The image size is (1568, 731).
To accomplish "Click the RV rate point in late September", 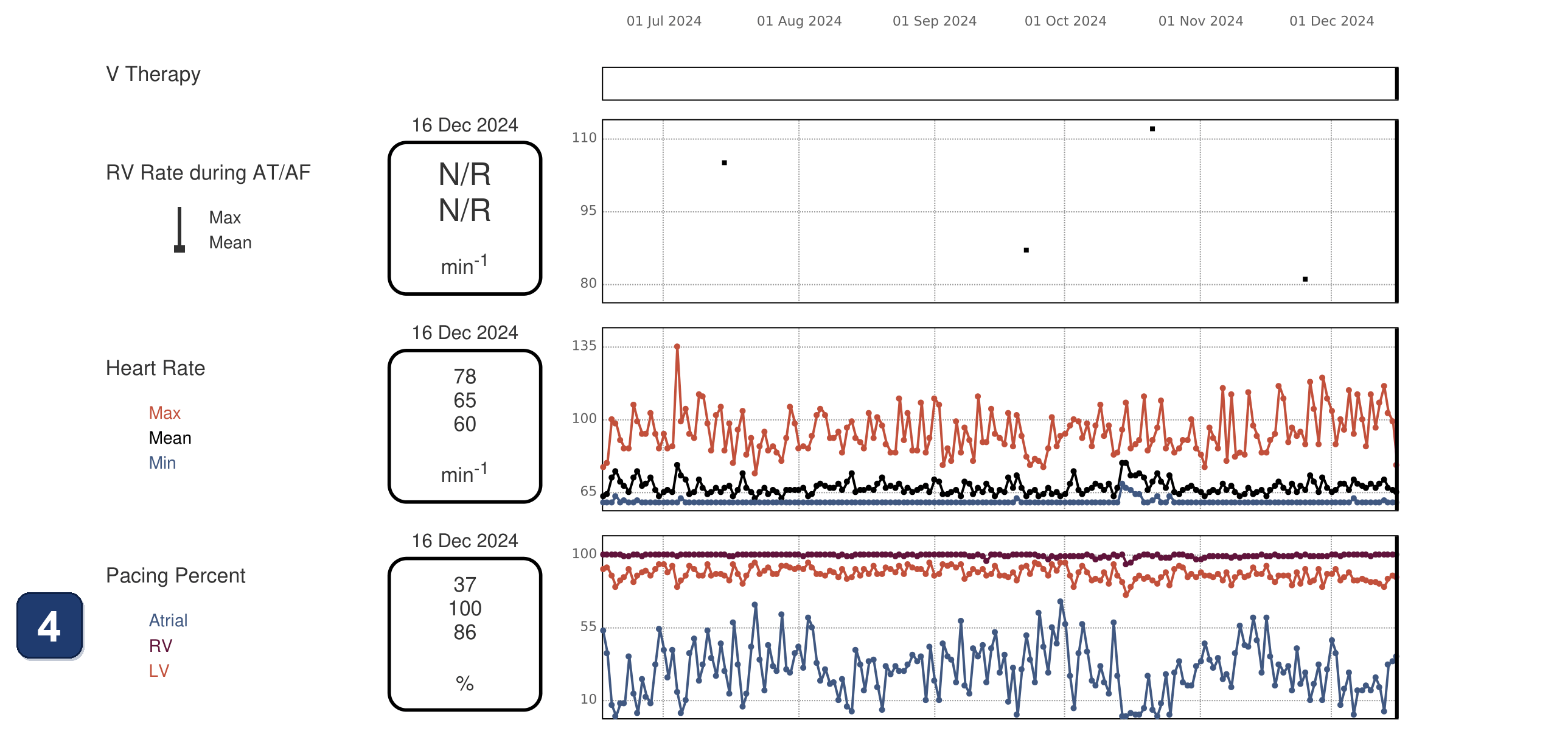I will [1026, 250].
